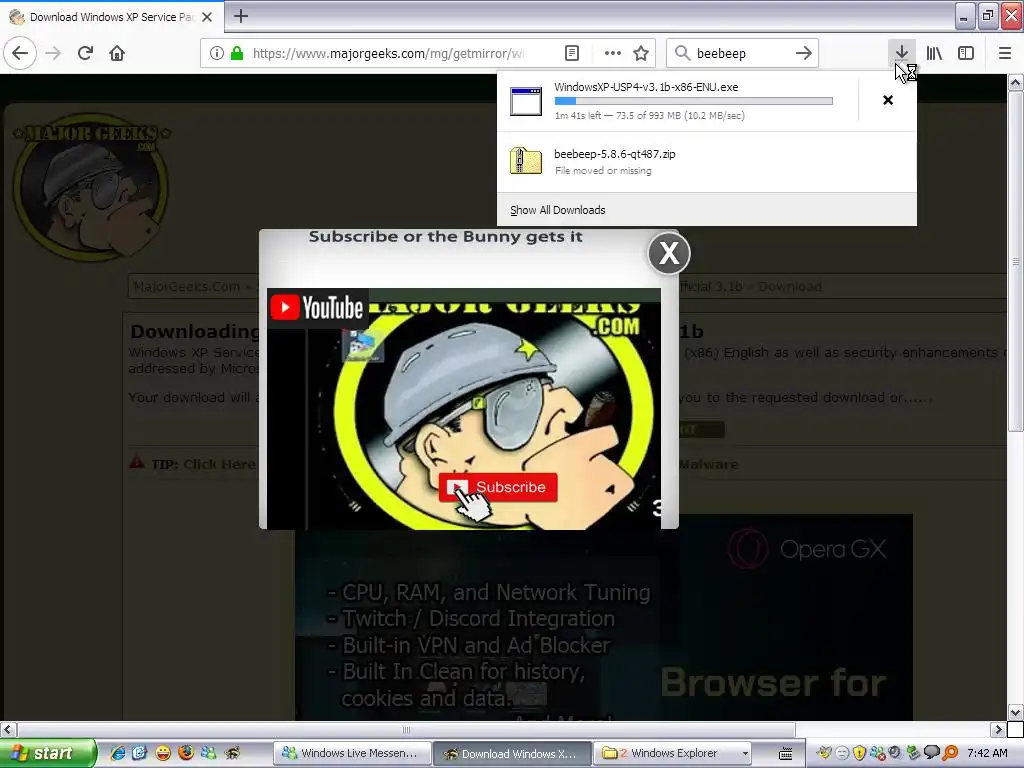Click the security shield tray icon
The height and width of the screenshot is (768, 1024).
(x=859, y=753)
